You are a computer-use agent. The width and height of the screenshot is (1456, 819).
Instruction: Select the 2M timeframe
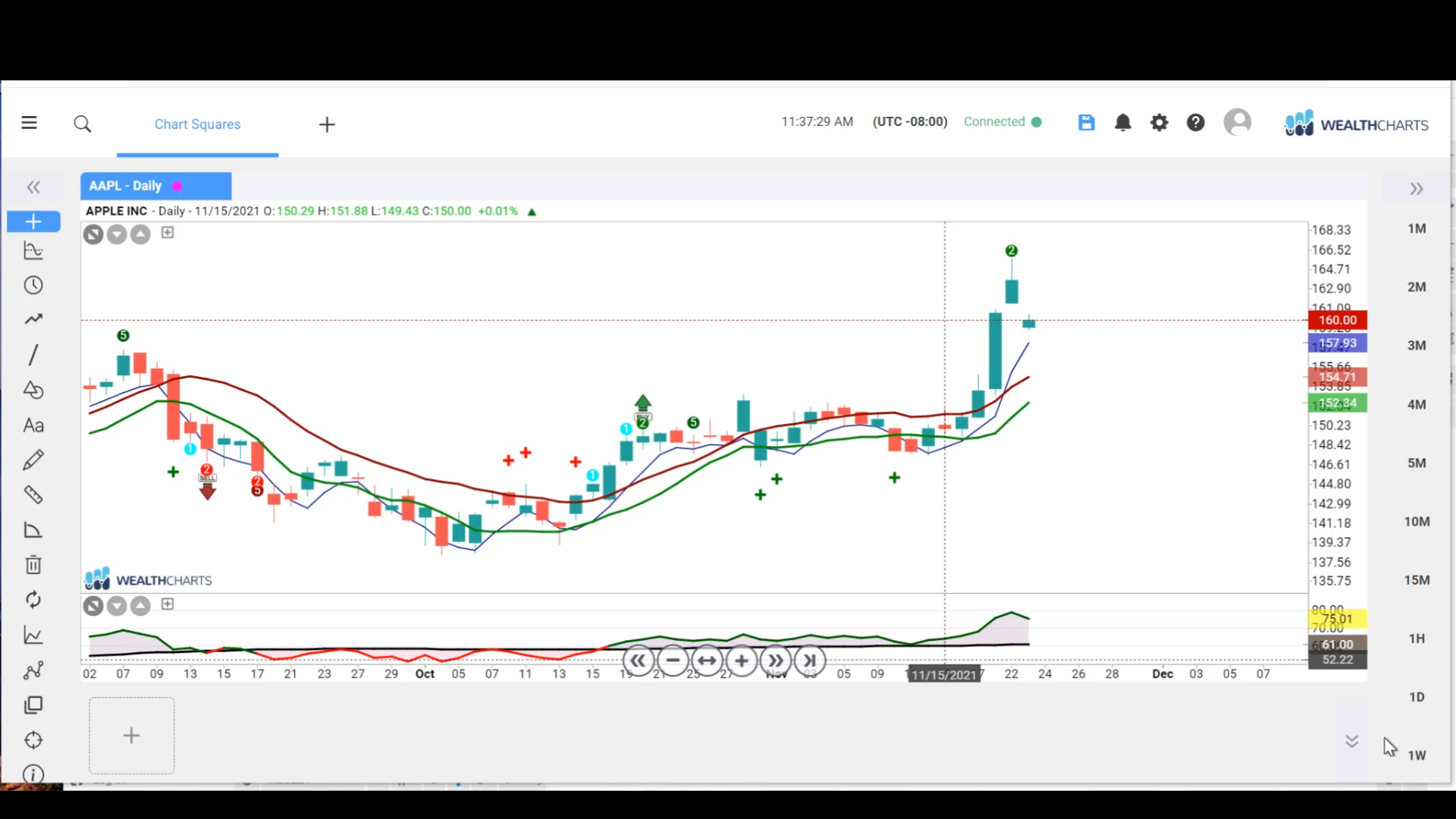pos(1417,287)
